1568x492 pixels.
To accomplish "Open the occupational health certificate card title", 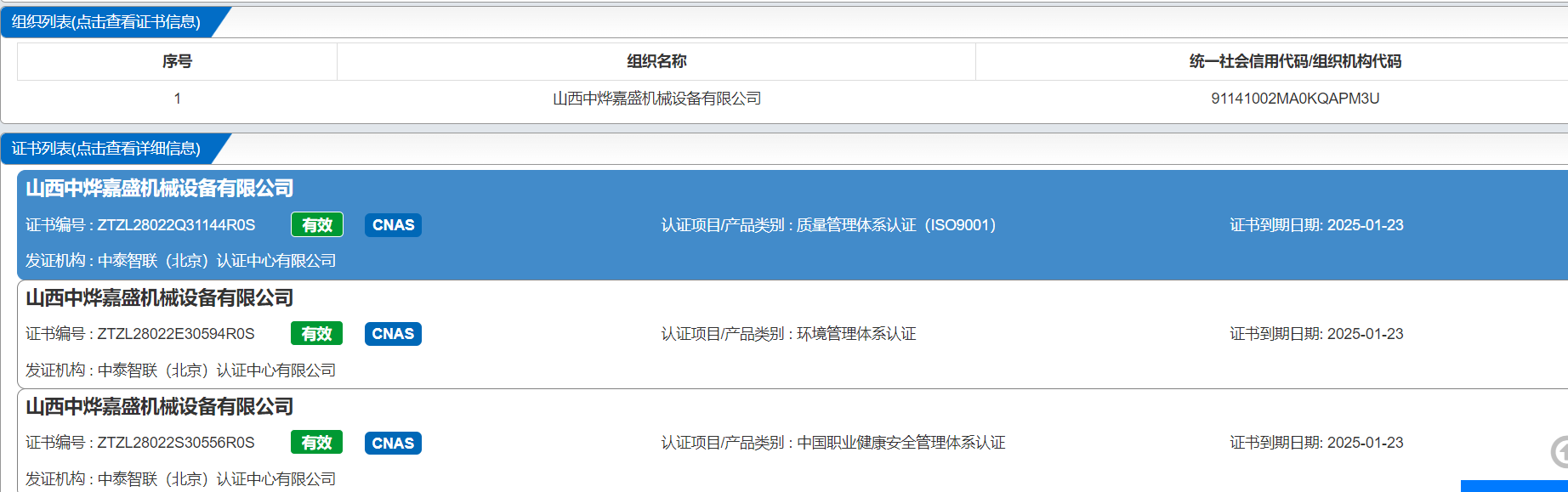I will [160, 407].
